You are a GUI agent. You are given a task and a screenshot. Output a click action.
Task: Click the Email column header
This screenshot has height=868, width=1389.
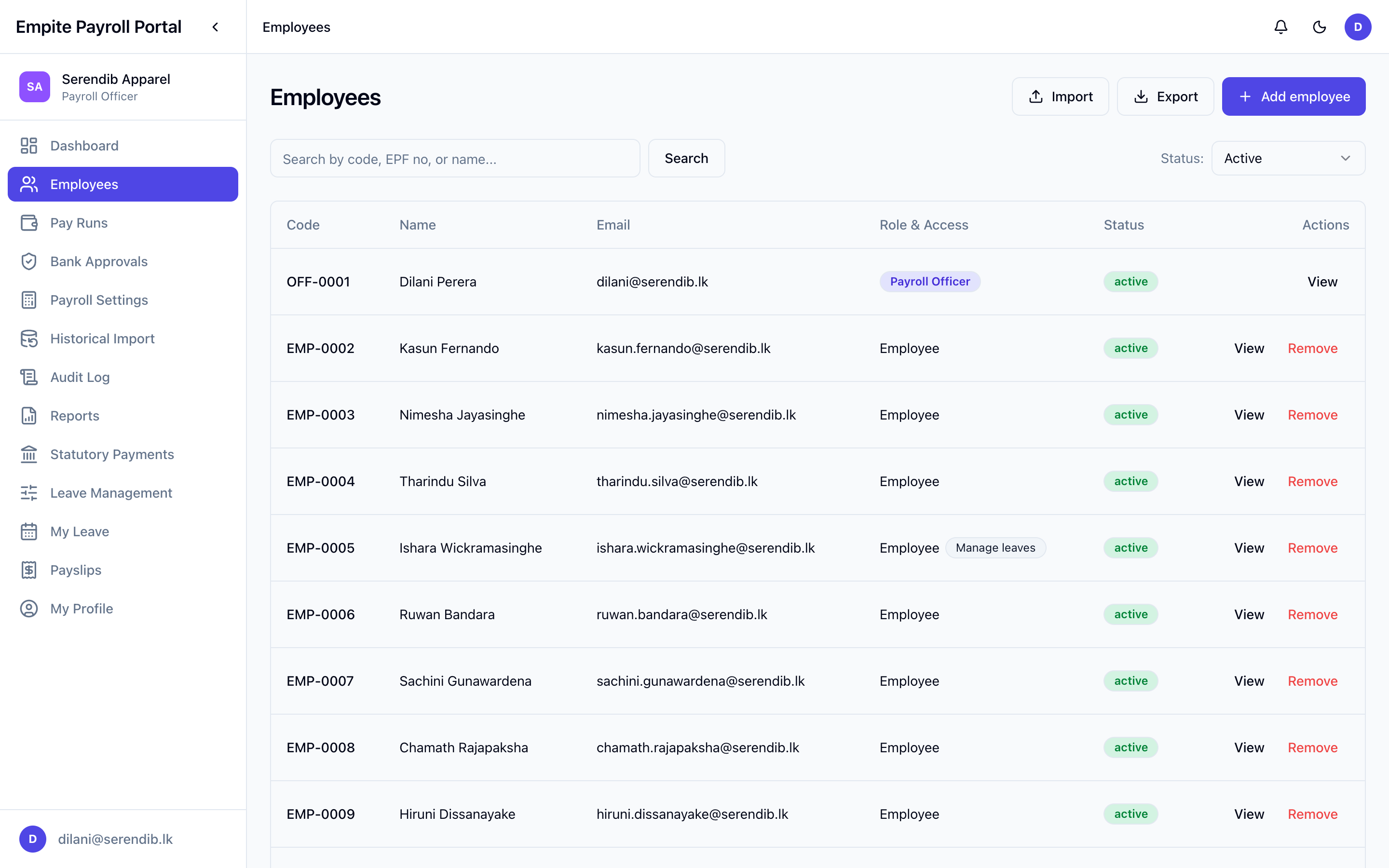613,225
